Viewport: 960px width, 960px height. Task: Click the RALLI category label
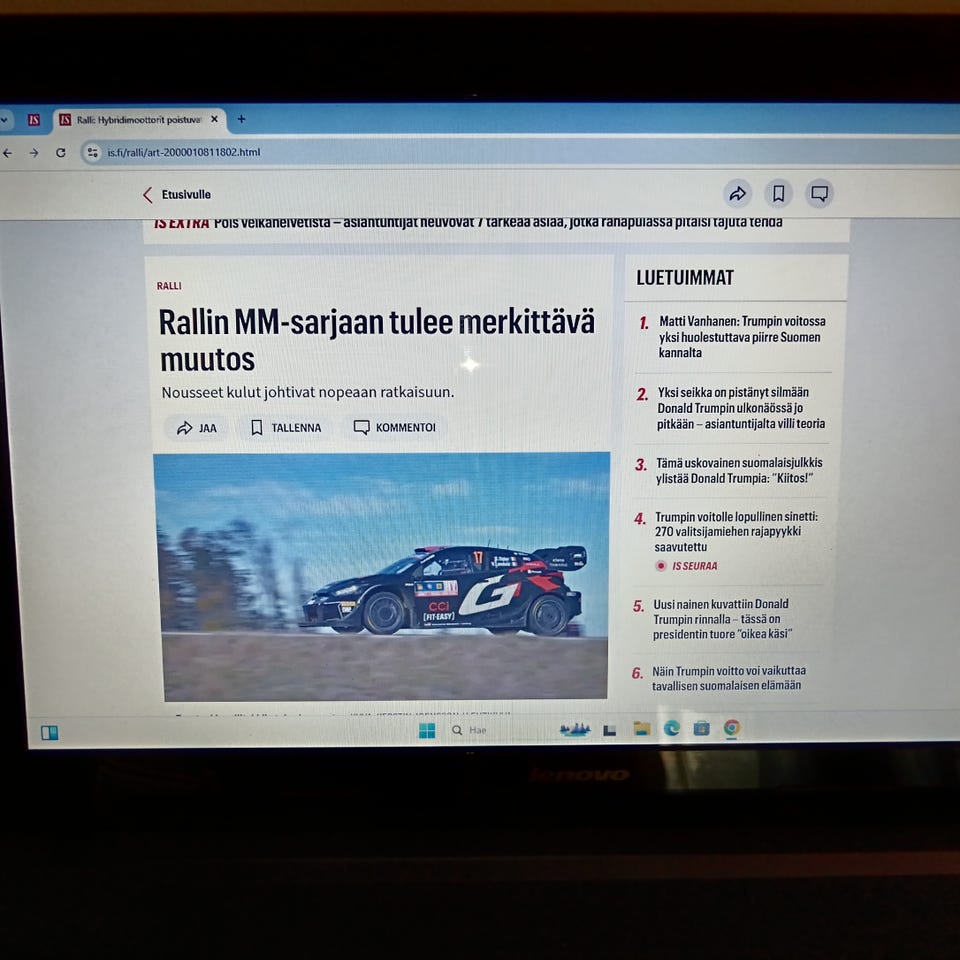[x=169, y=286]
